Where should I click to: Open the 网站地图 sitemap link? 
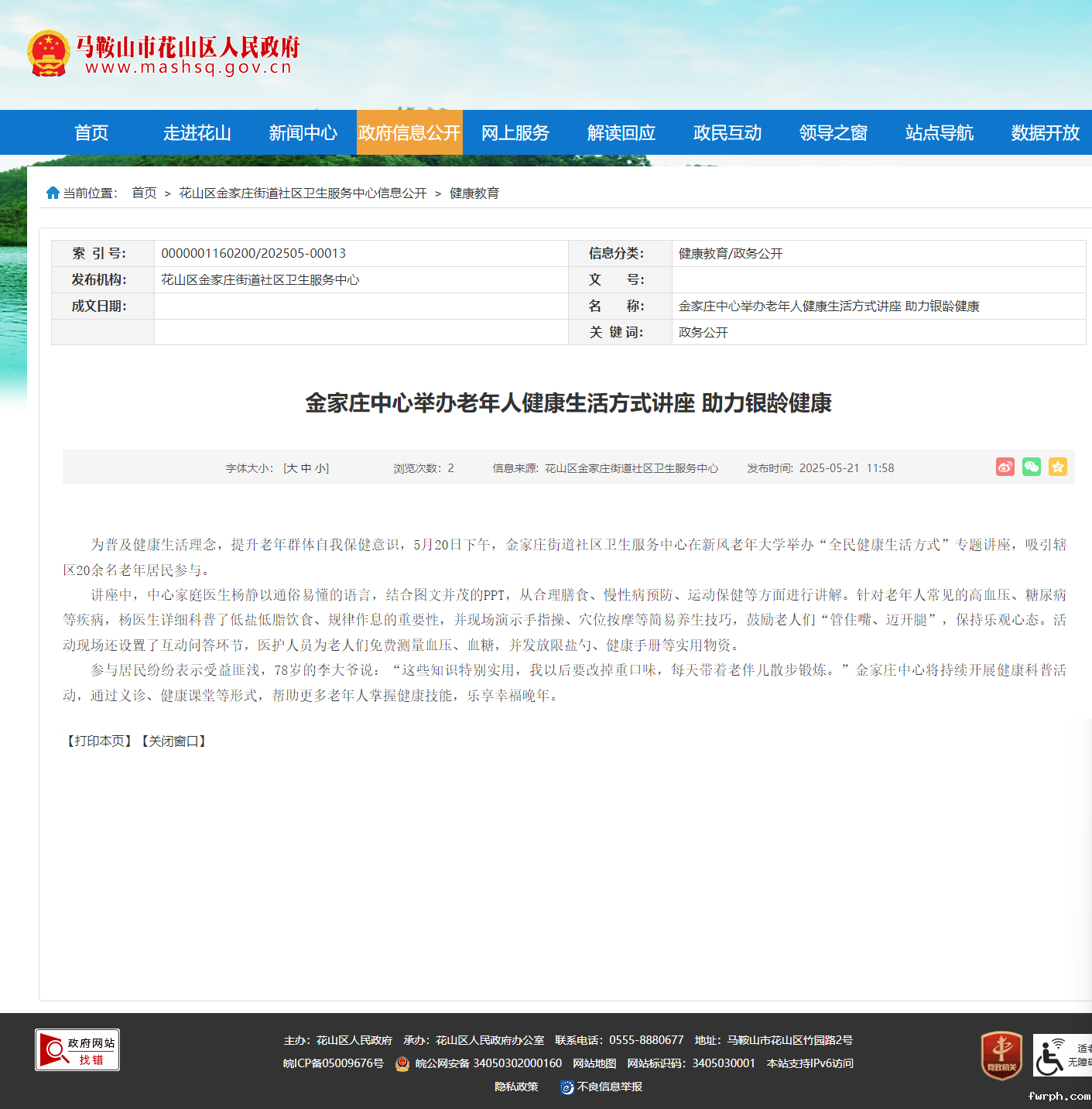coord(594,1063)
